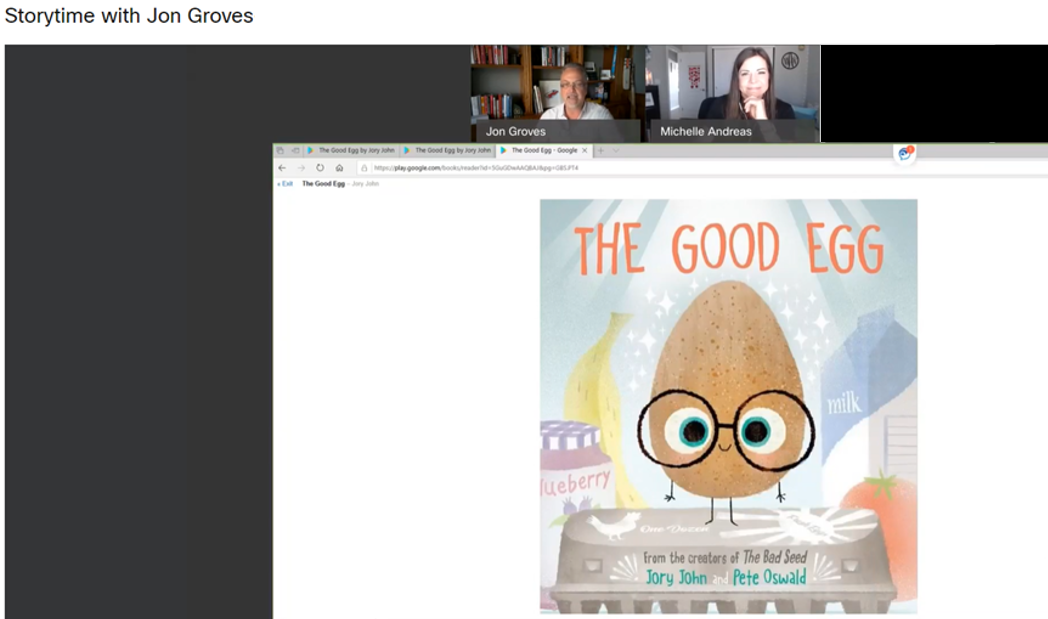Click the browser back arrow
The height and width of the screenshot is (619, 1048).
[x=282, y=168]
